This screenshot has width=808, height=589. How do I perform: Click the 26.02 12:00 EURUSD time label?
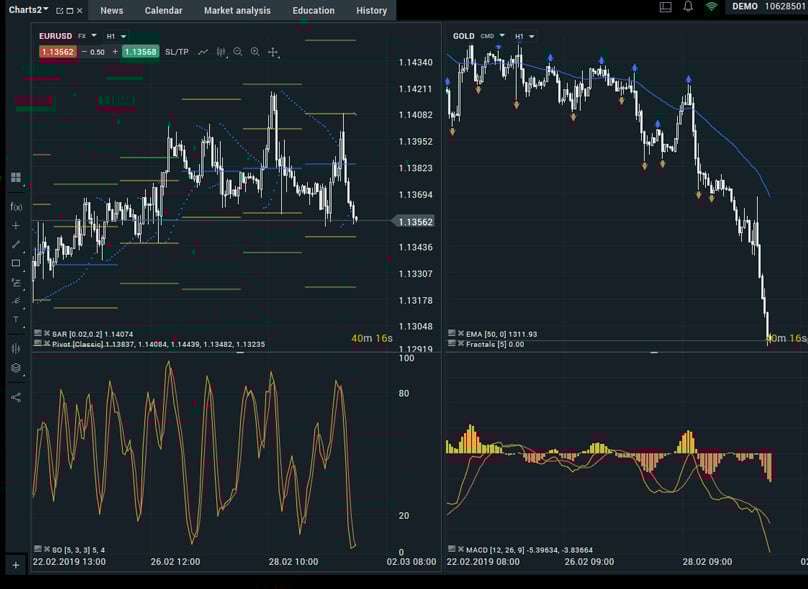click(175, 562)
